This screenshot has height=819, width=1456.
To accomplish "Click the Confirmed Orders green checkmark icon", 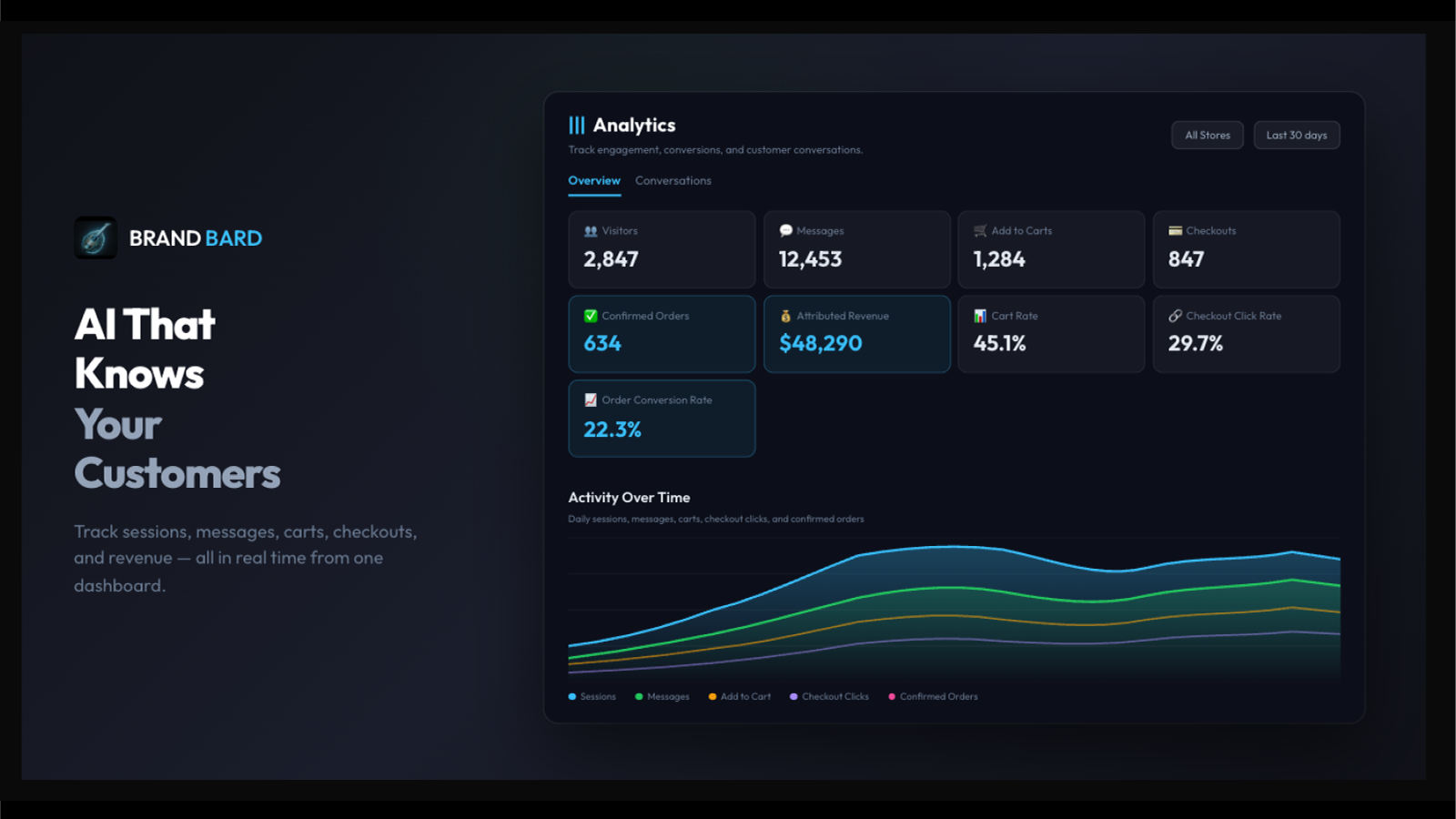I will click(x=591, y=316).
